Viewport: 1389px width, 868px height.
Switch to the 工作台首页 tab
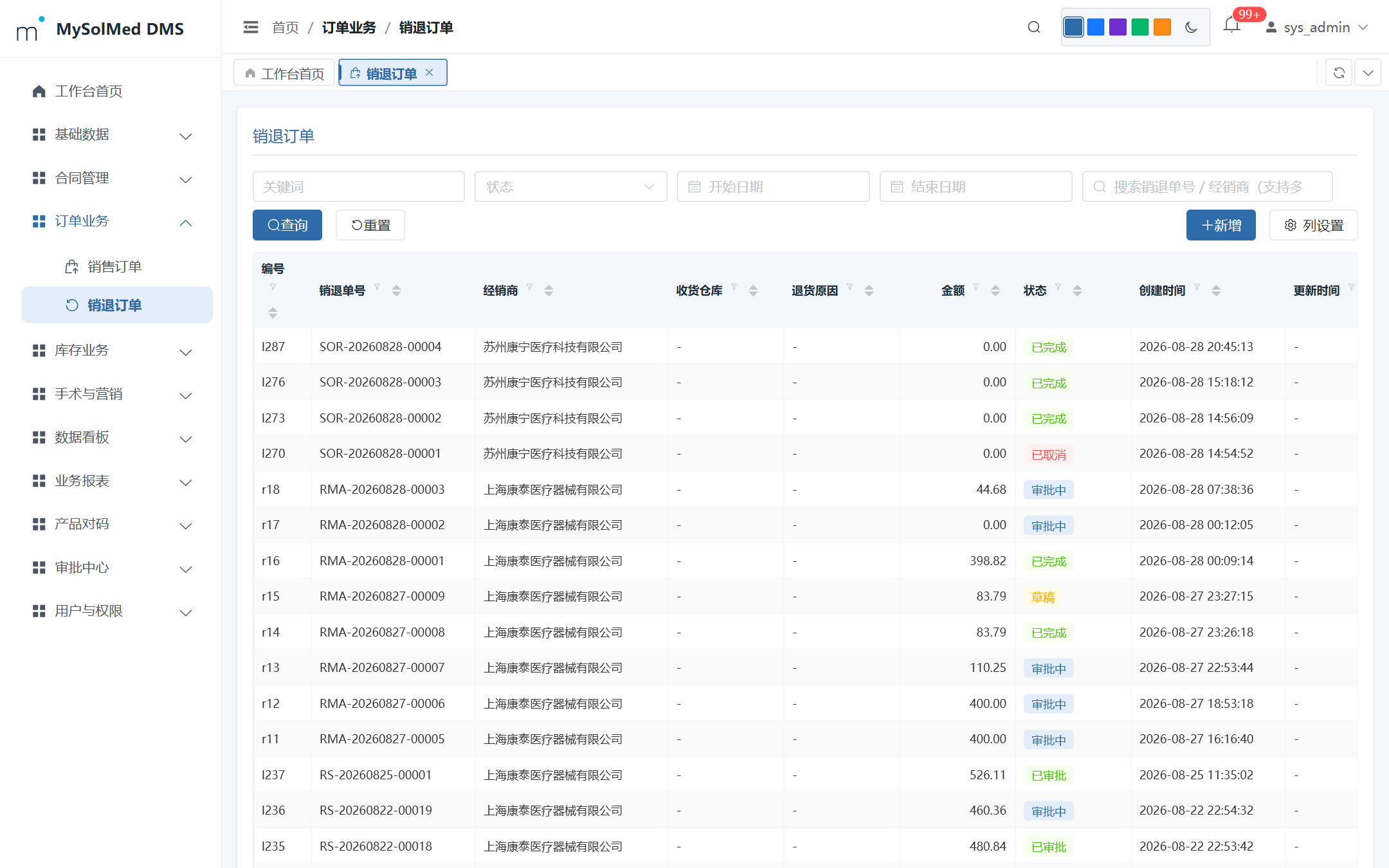284,73
